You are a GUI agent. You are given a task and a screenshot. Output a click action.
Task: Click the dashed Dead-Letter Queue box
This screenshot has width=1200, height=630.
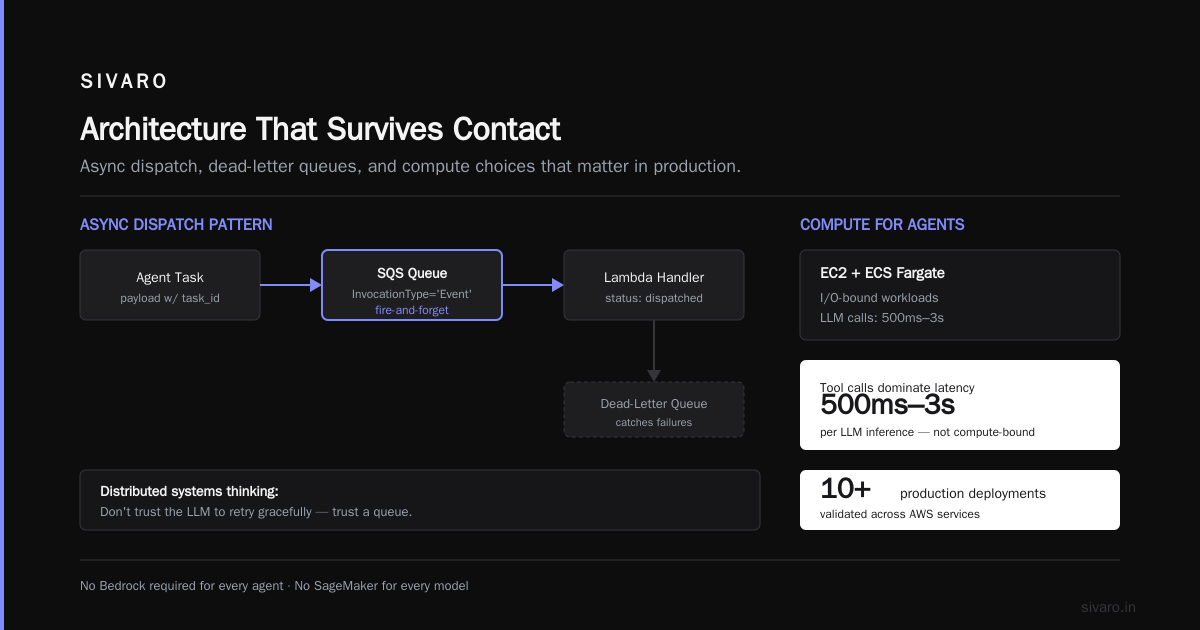pyautogui.click(x=654, y=410)
